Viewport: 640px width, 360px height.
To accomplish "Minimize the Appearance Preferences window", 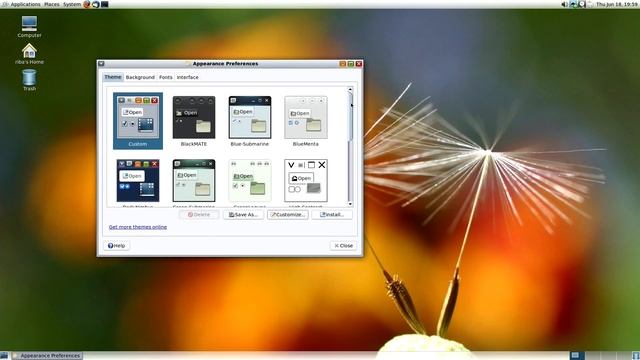I will pos(342,64).
